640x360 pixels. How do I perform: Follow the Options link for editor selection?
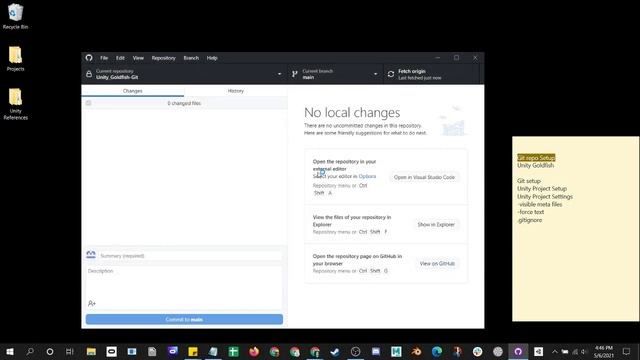[x=367, y=176]
